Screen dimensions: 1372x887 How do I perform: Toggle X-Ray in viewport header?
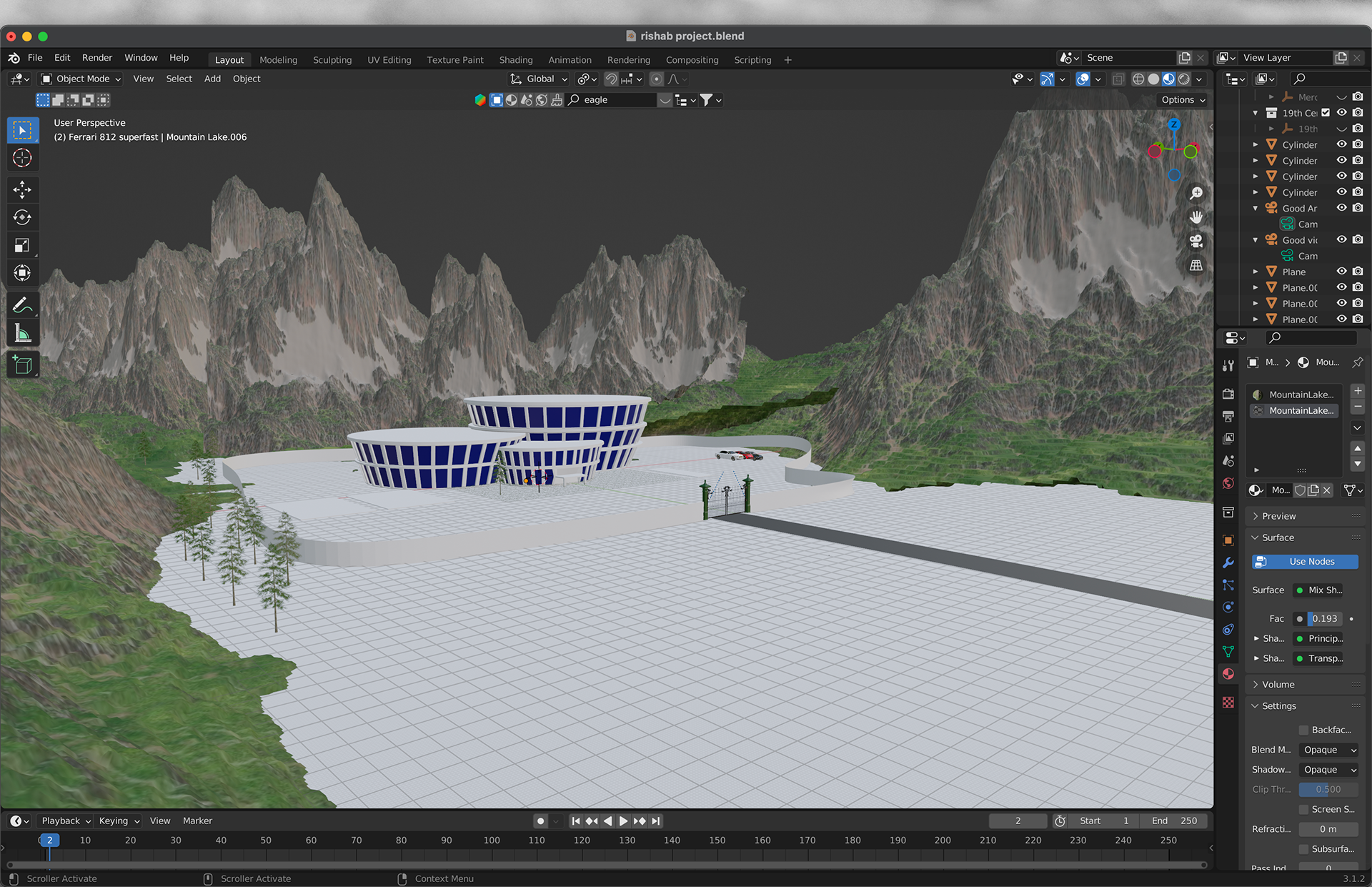coord(1118,79)
